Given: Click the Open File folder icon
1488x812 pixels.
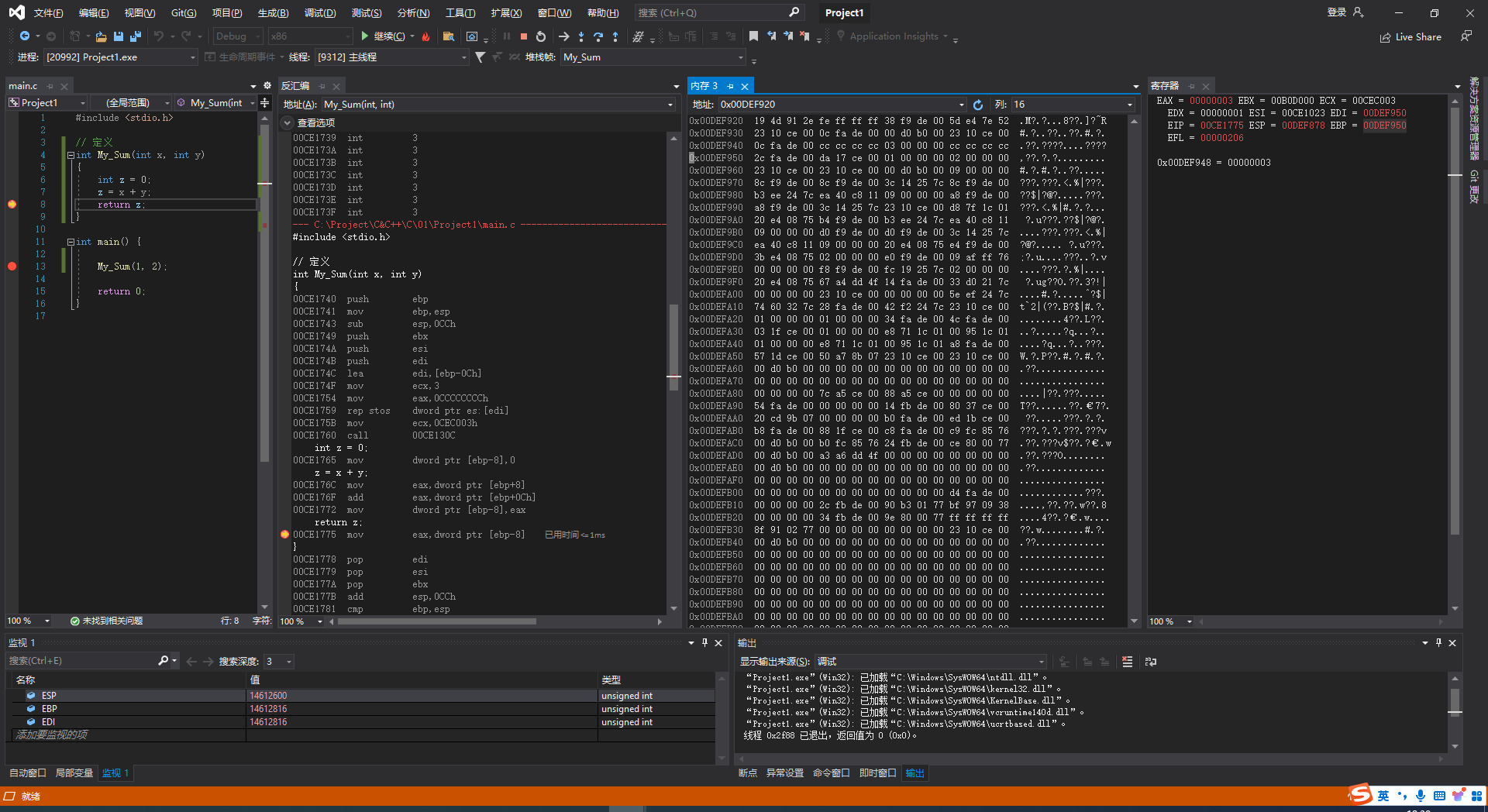Looking at the screenshot, I should (x=101, y=36).
